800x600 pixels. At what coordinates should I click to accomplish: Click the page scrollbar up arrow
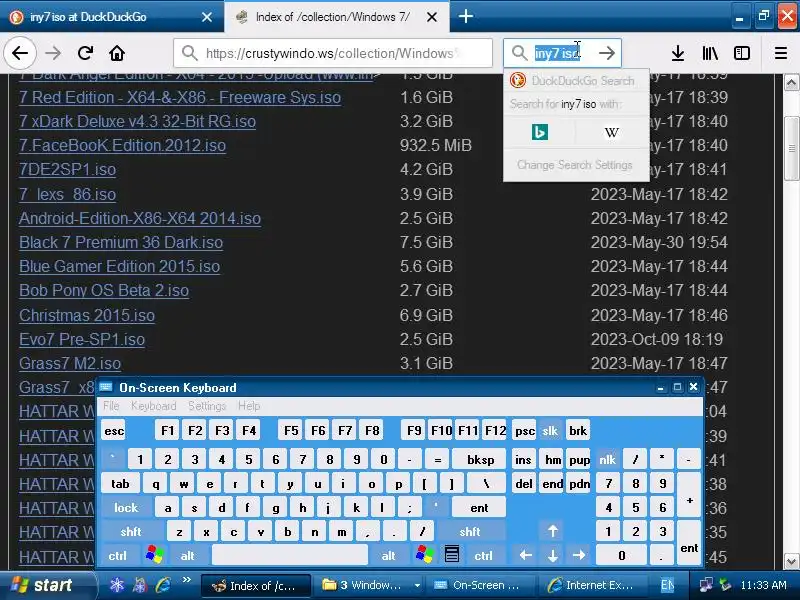(x=791, y=83)
